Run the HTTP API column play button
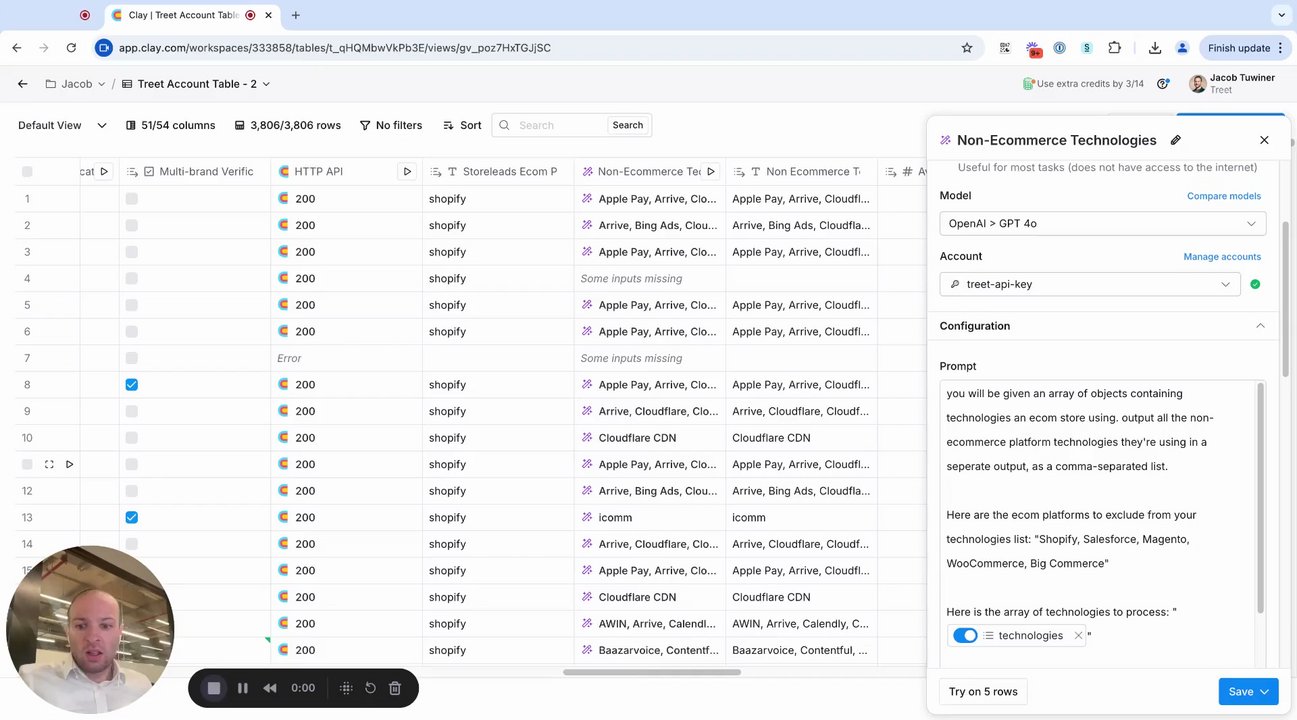Screen dimensions: 1297x720 (407, 172)
